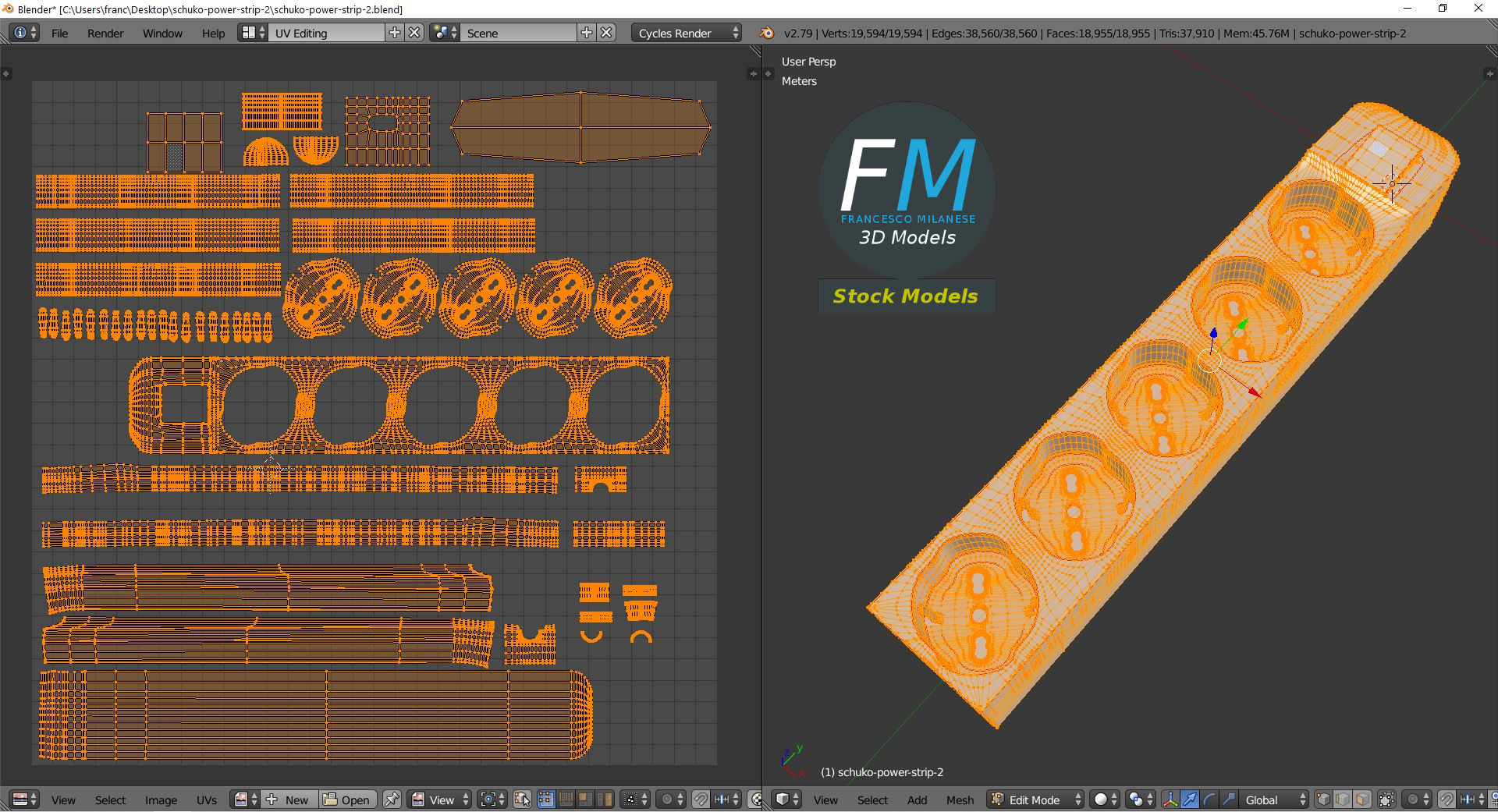Select UV edge selection mode
Screen dimensions: 1498x812
[565, 800]
